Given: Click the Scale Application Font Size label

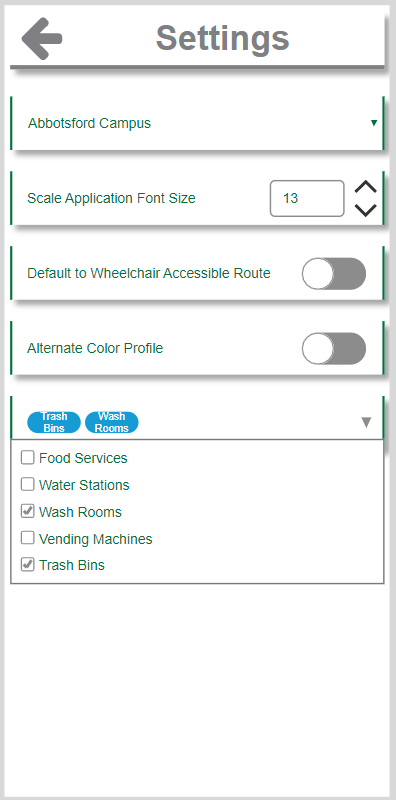Looking at the screenshot, I should 111,198.
